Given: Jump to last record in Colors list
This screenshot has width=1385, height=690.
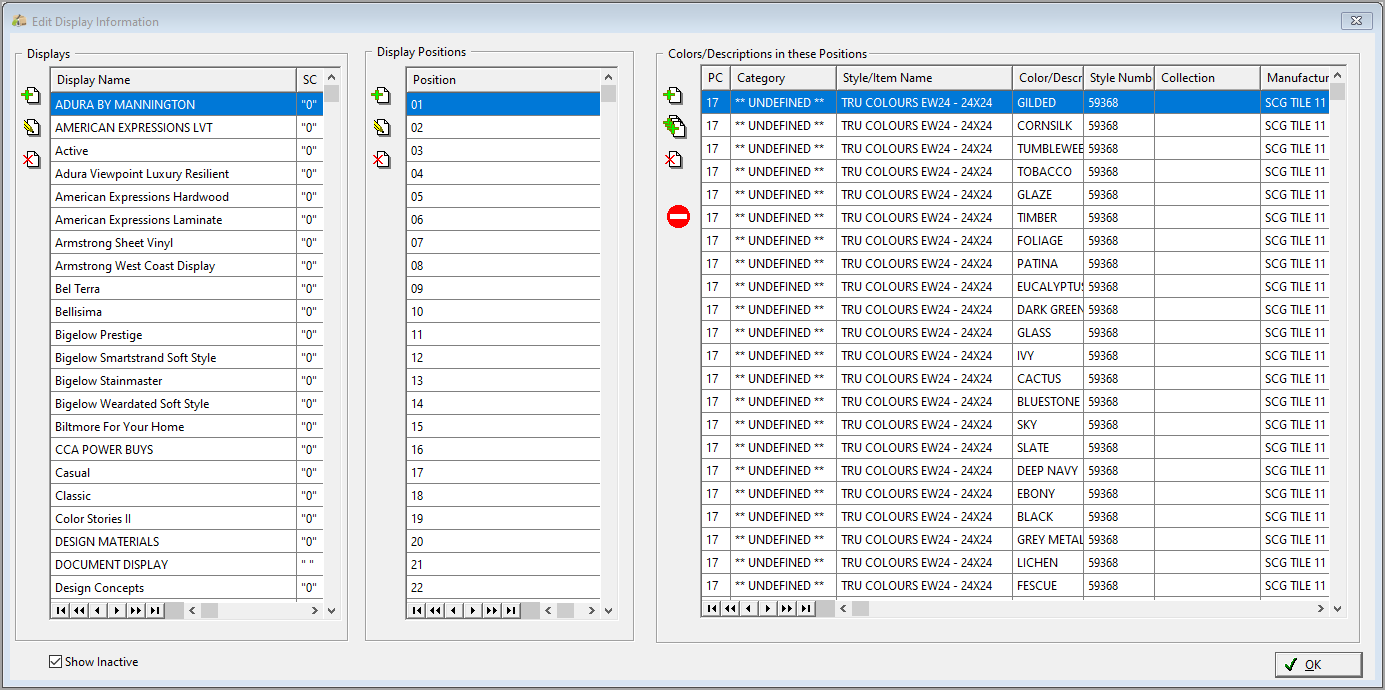Looking at the screenshot, I should [806, 608].
